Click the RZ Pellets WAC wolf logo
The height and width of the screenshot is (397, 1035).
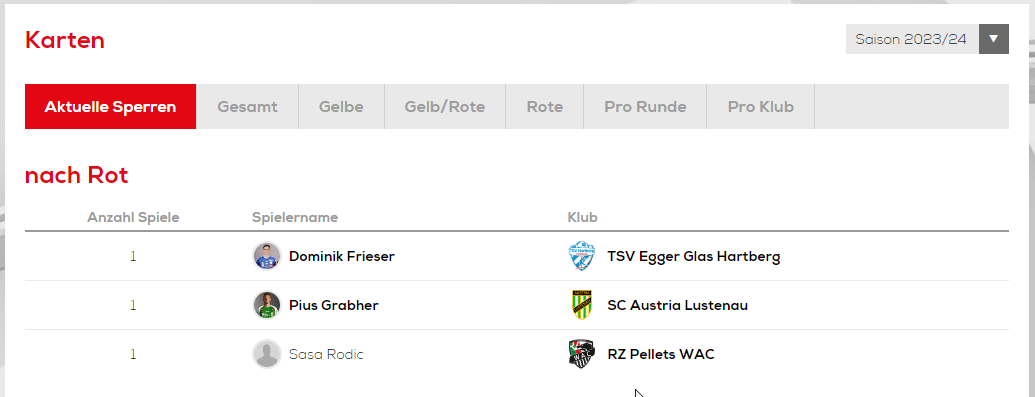pos(582,354)
